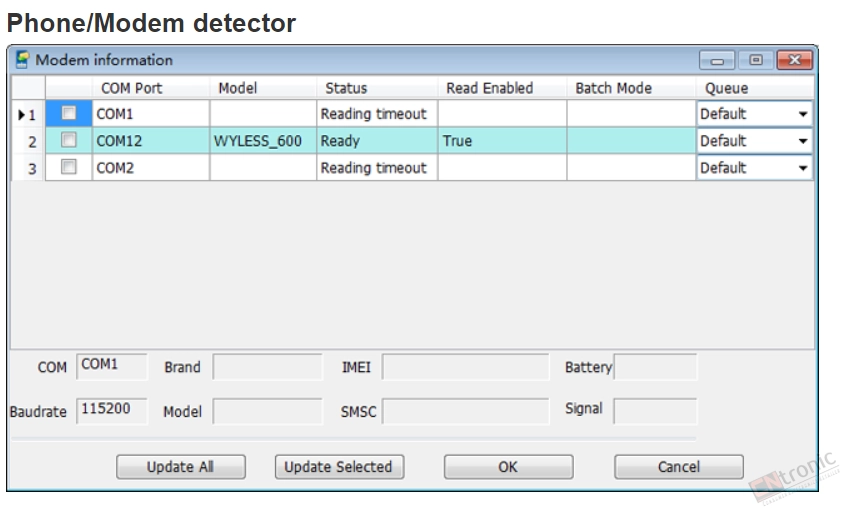
Task: Click the Cancel button
Action: point(678,466)
